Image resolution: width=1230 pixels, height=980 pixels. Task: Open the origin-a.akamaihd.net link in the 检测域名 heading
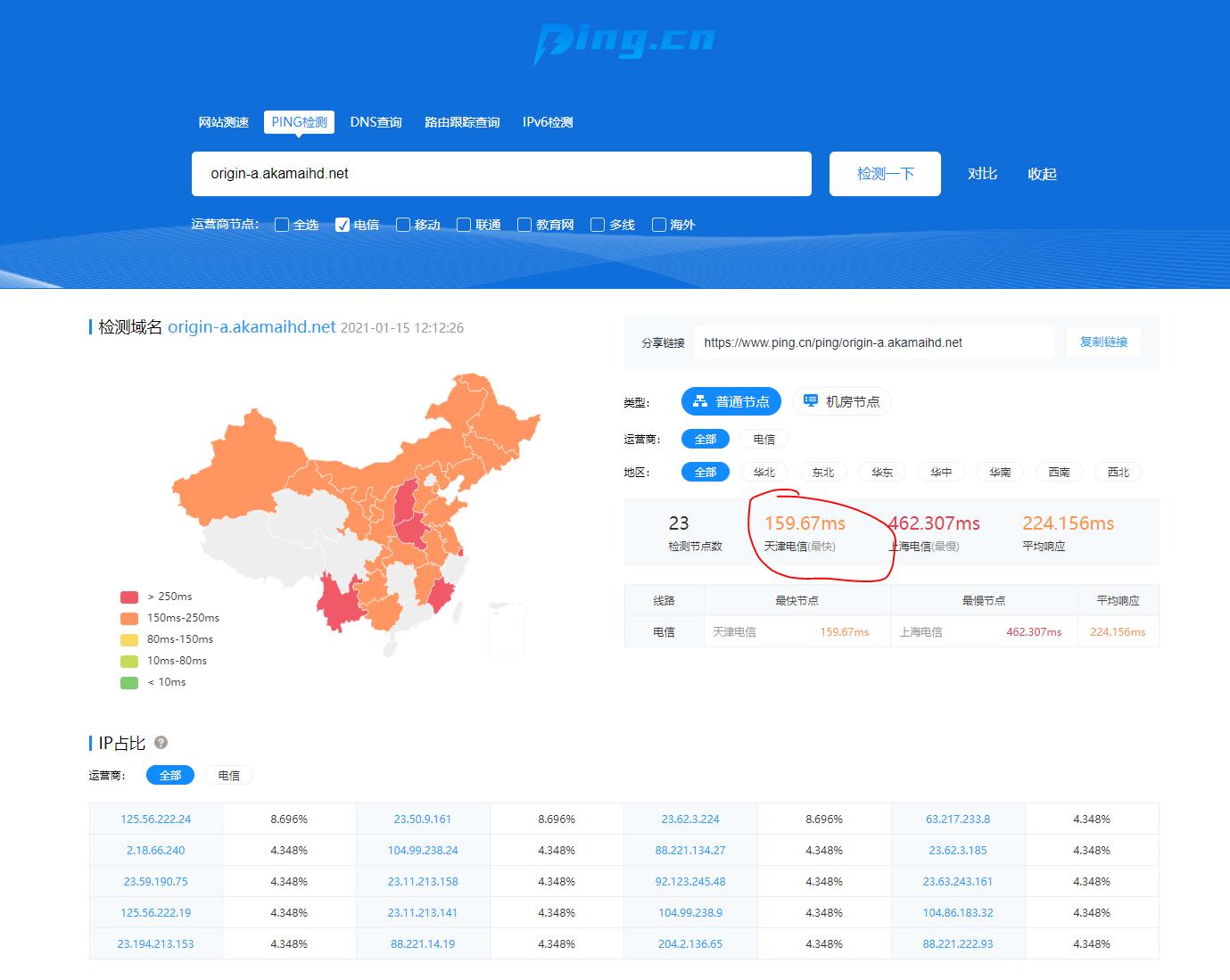pos(252,327)
